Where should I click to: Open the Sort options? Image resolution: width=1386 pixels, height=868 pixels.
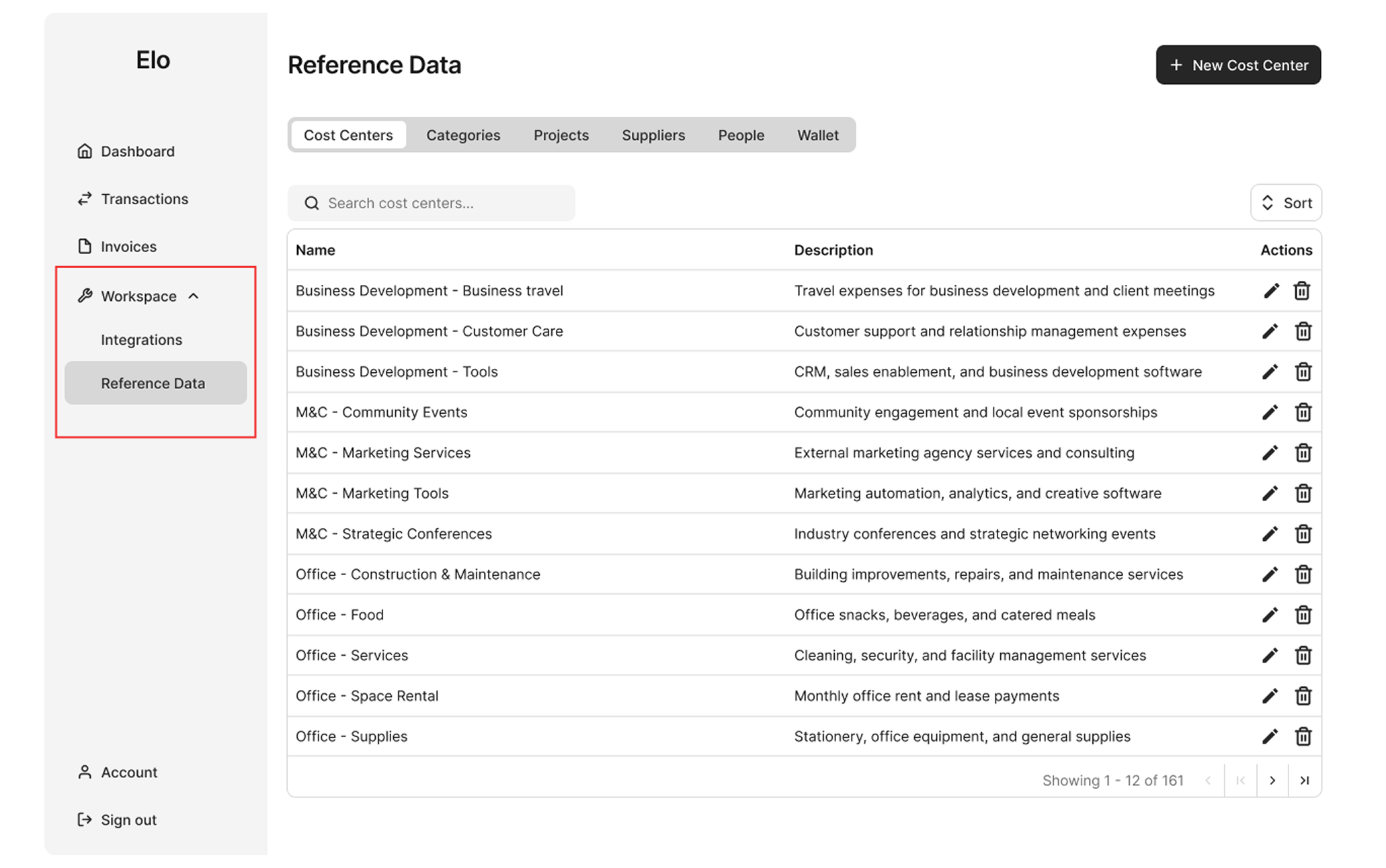click(x=1286, y=203)
